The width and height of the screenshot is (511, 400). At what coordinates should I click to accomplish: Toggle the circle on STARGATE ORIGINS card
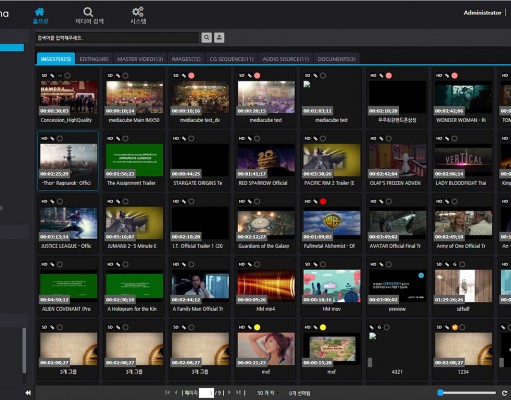click(191, 138)
